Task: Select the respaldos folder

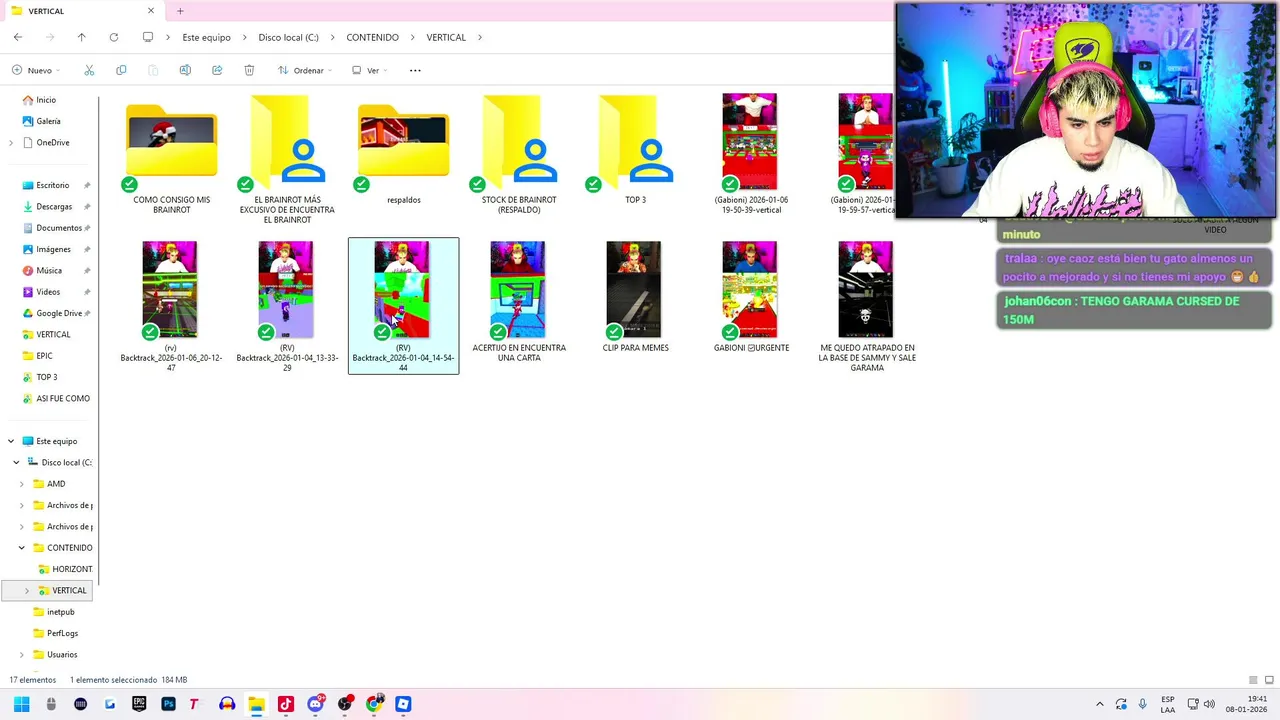Action: 404,150
